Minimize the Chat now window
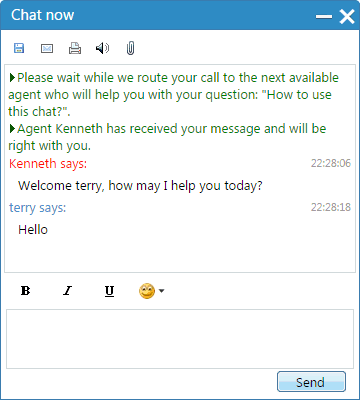The image size is (360, 400). 324,16
